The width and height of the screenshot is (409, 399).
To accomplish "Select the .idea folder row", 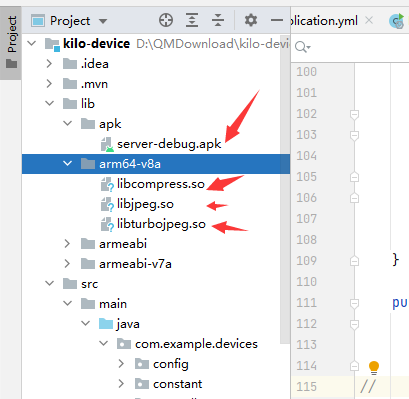I will (156, 64).
